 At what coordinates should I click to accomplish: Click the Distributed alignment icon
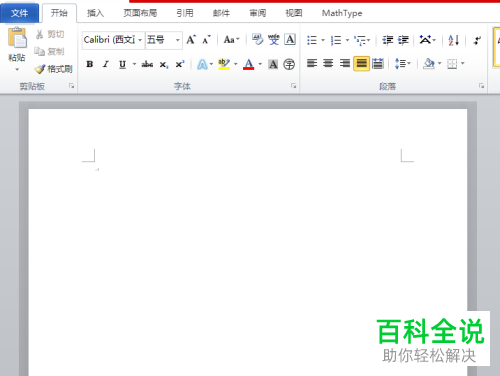378,63
